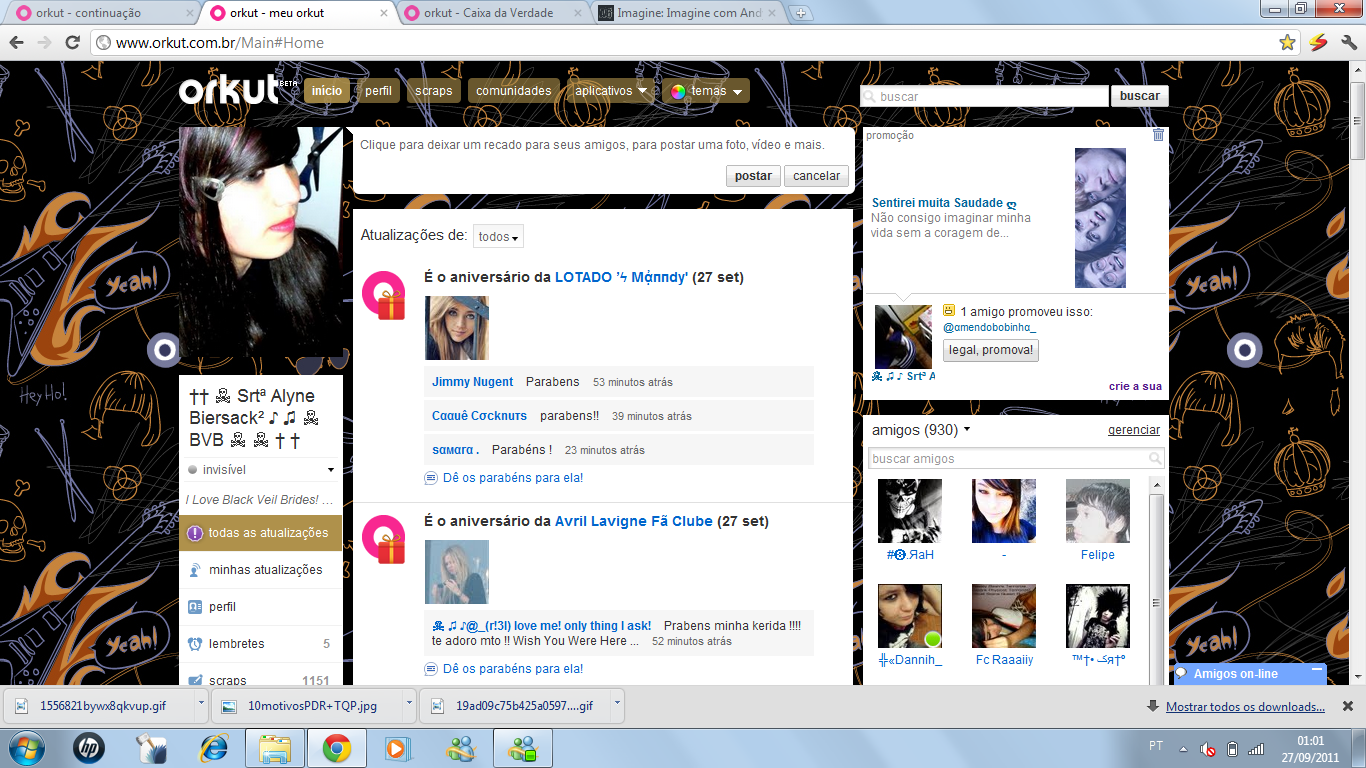Screen dimensions: 1366x768
Task: Minimize the Amigos on-line chat bar
Action: [1316, 669]
